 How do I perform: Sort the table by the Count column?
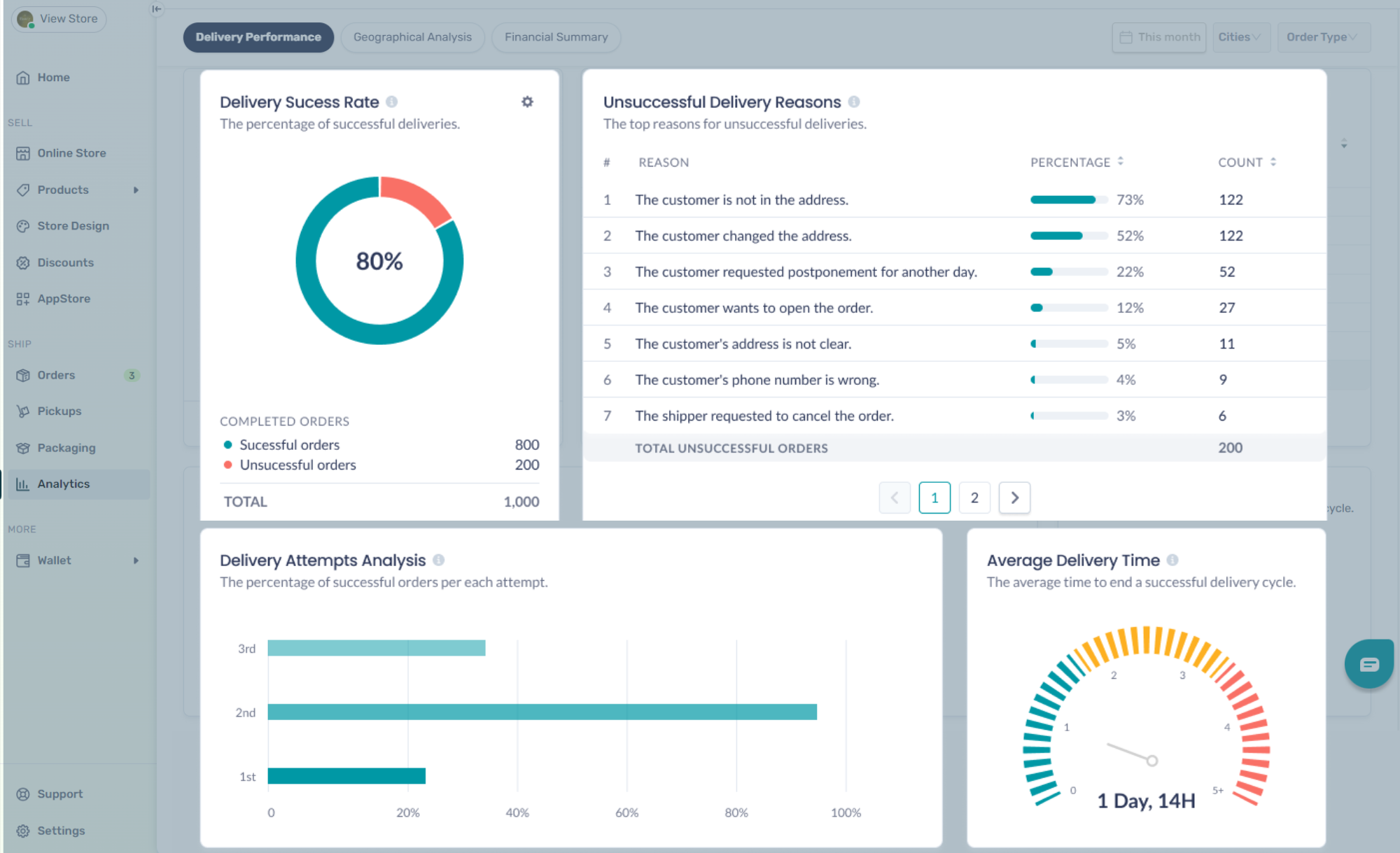[x=1273, y=162]
